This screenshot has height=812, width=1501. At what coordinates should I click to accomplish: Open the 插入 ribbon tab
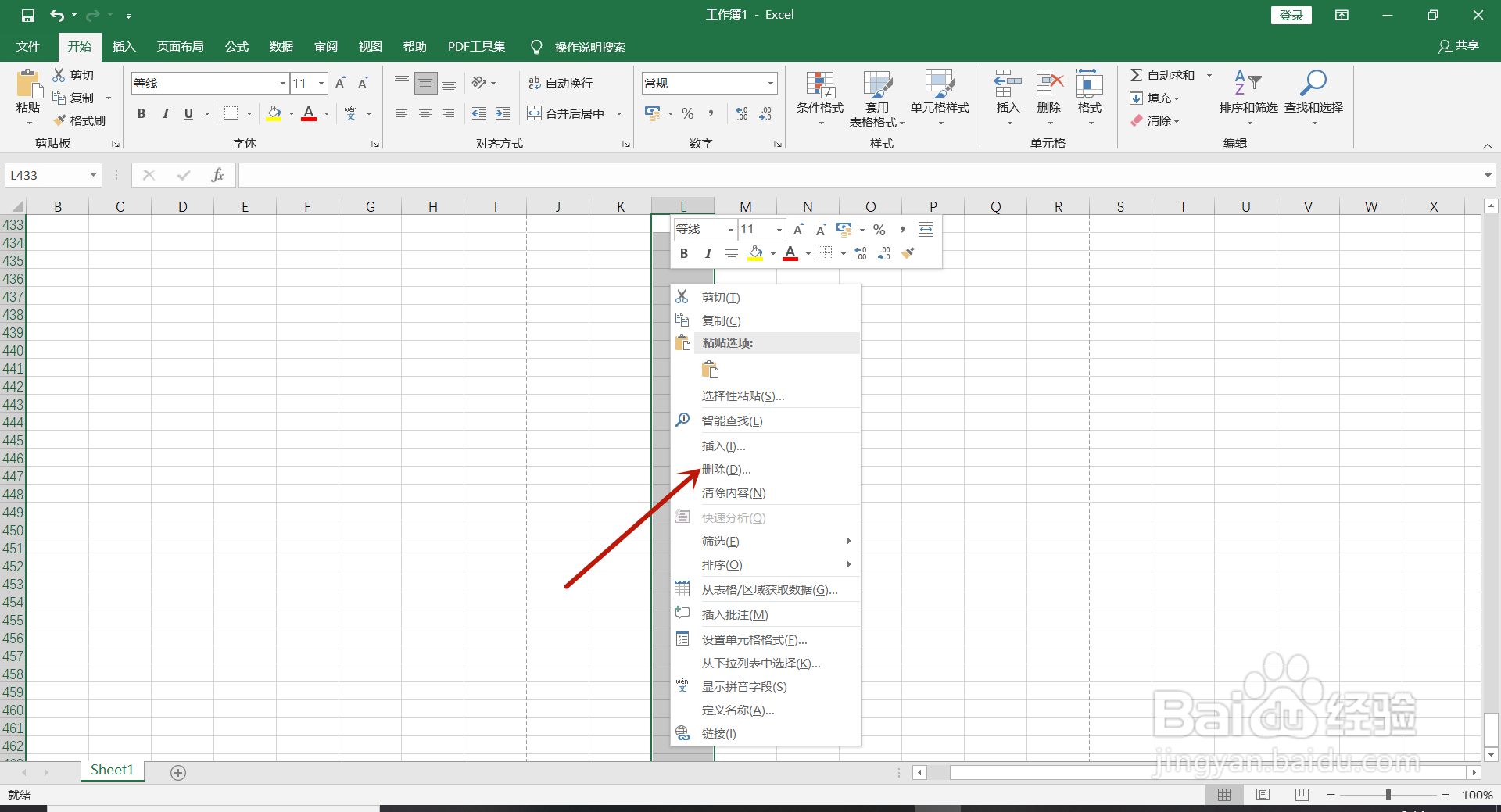tap(124, 47)
